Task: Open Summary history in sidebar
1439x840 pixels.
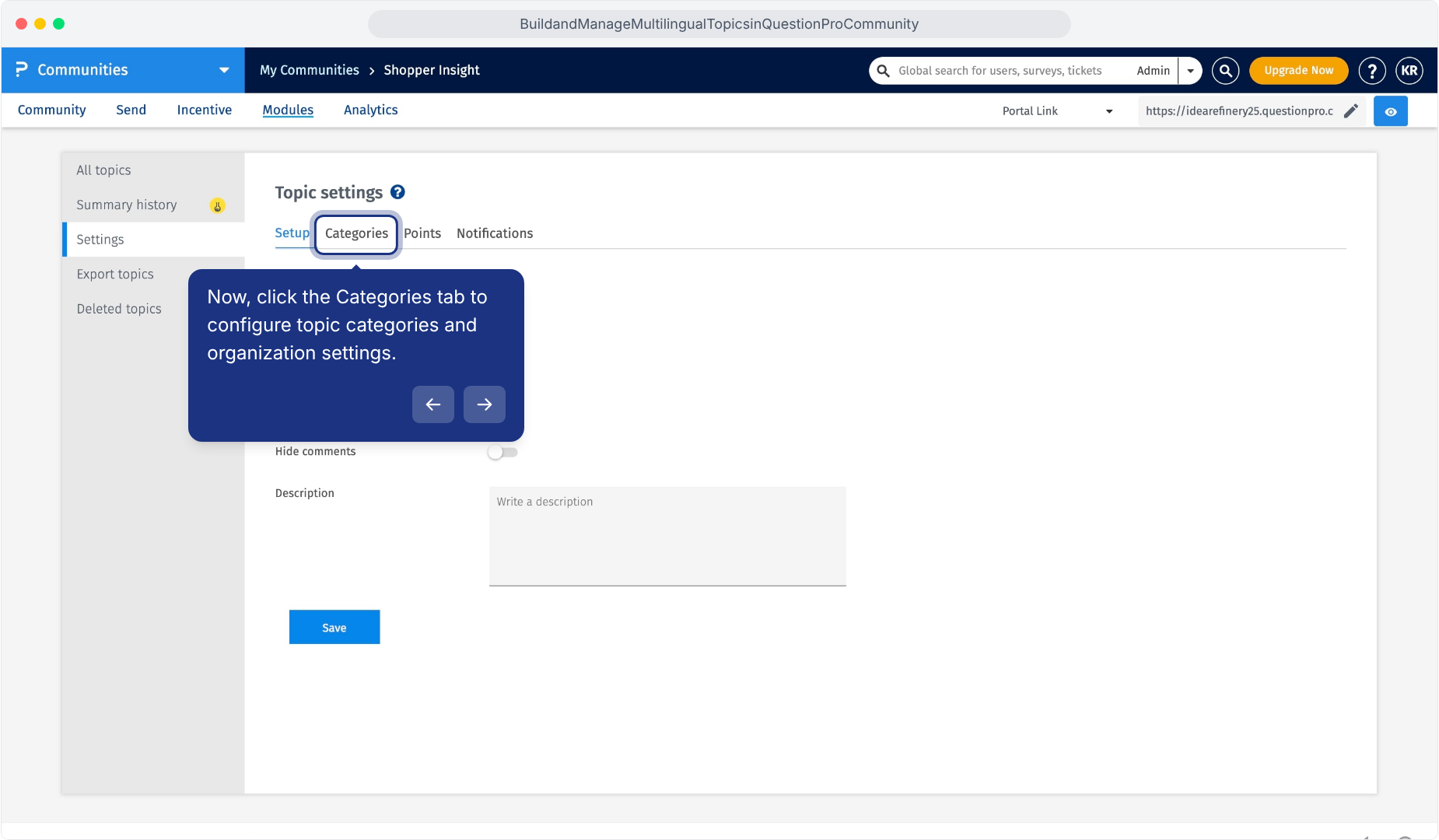Action: pyautogui.click(x=127, y=205)
